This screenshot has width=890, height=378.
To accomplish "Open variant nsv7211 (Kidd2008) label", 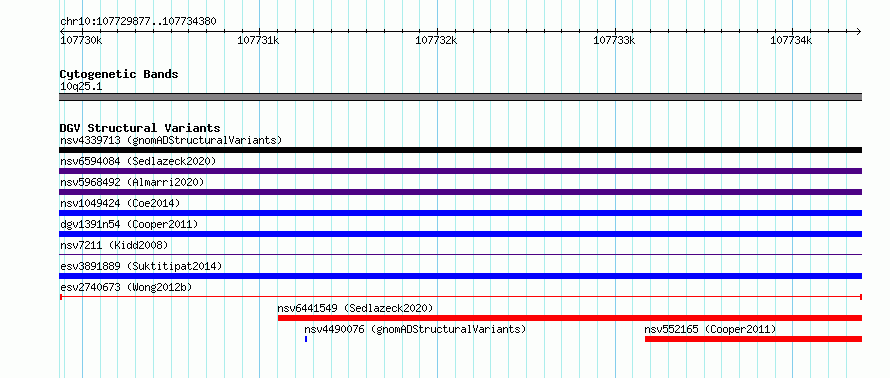I will [114, 245].
